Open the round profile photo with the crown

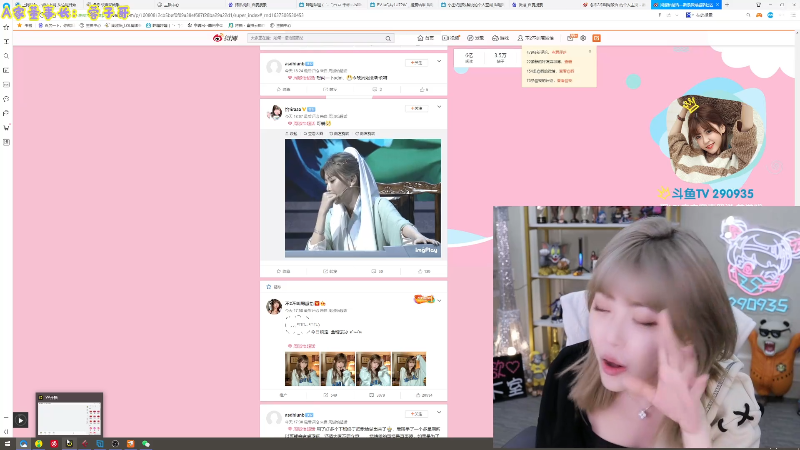pyautogui.click(x=712, y=138)
